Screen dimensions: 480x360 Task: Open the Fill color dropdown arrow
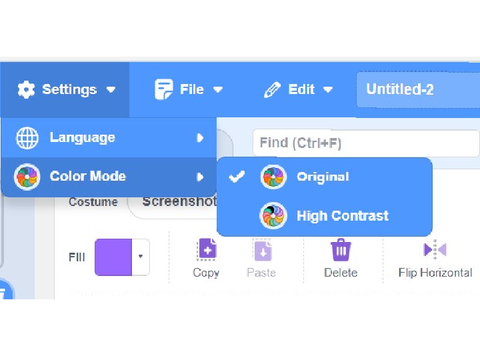point(141,256)
